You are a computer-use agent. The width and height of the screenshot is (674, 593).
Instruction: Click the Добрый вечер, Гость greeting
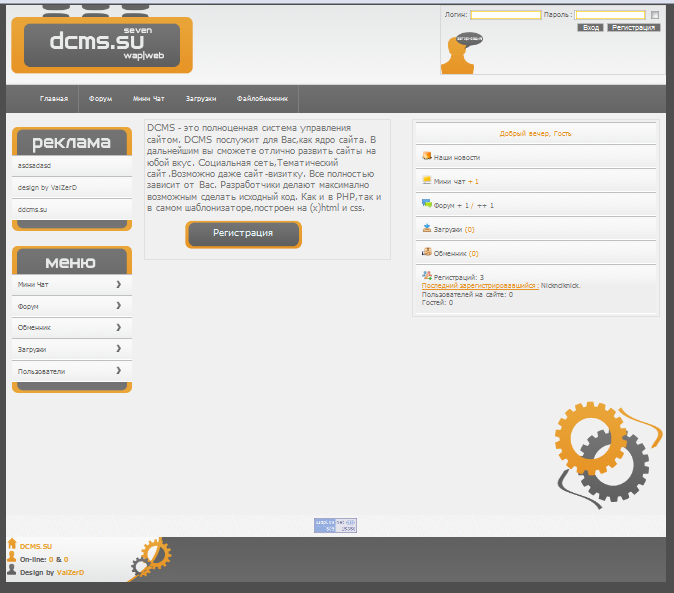[535, 134]
